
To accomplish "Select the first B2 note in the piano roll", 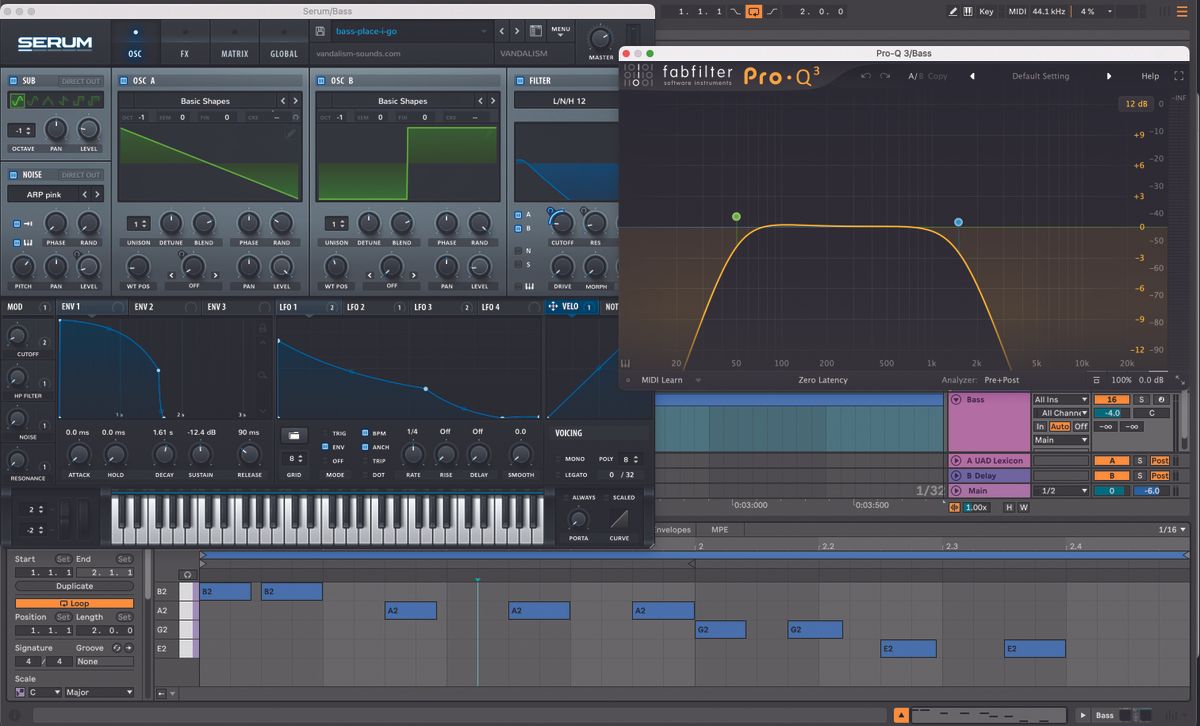I will pyautogui.click(x=225, y=591).
